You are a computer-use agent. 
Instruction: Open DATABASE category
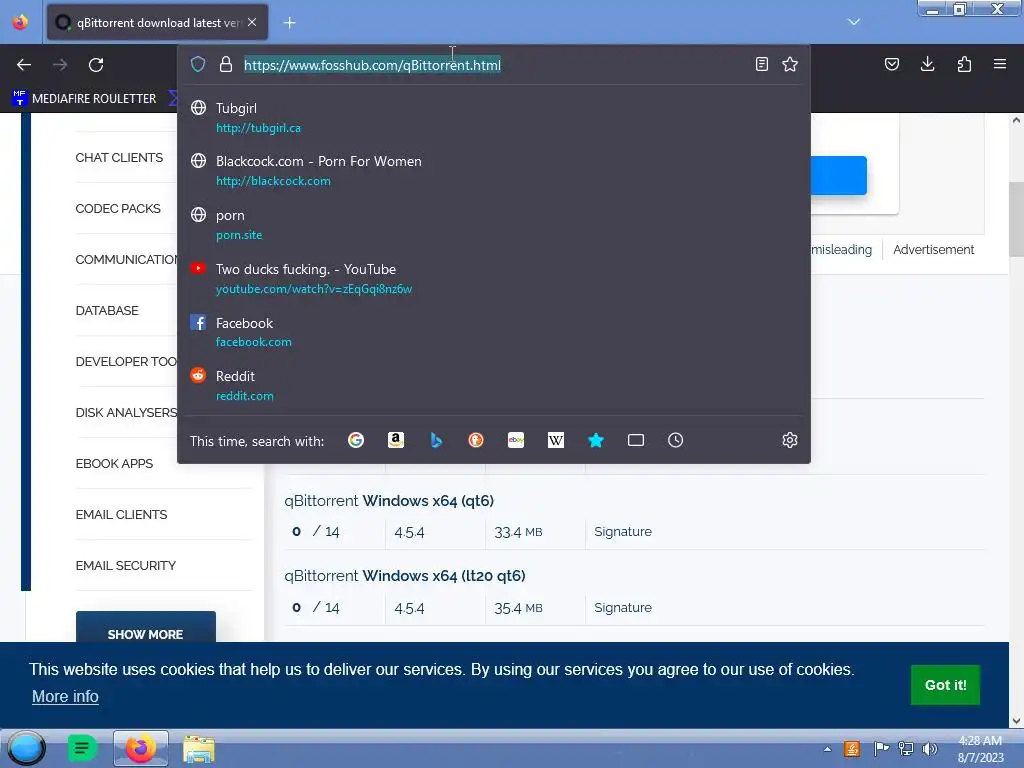(x=107, y=310)
